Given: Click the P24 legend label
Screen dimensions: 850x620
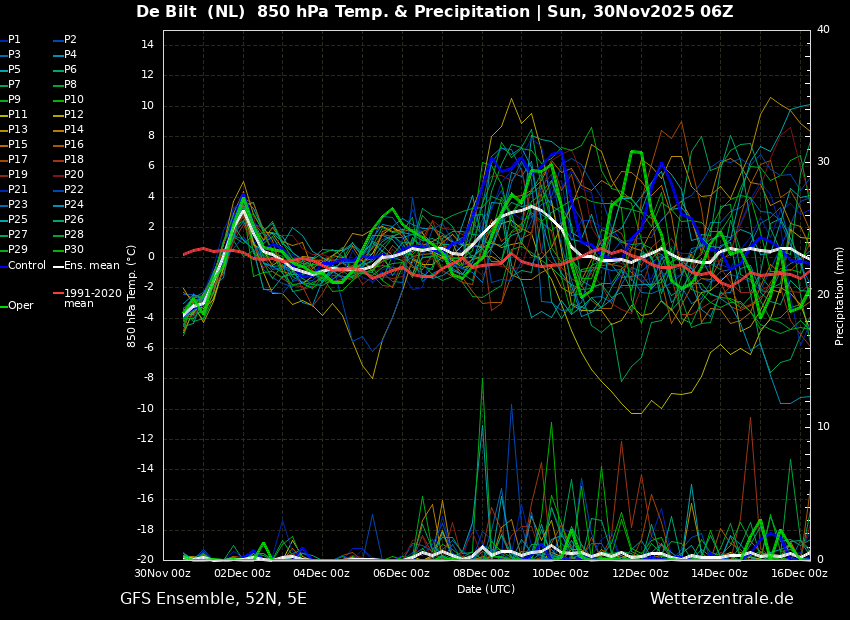Looking at the screenshot, I should (68, 204).
